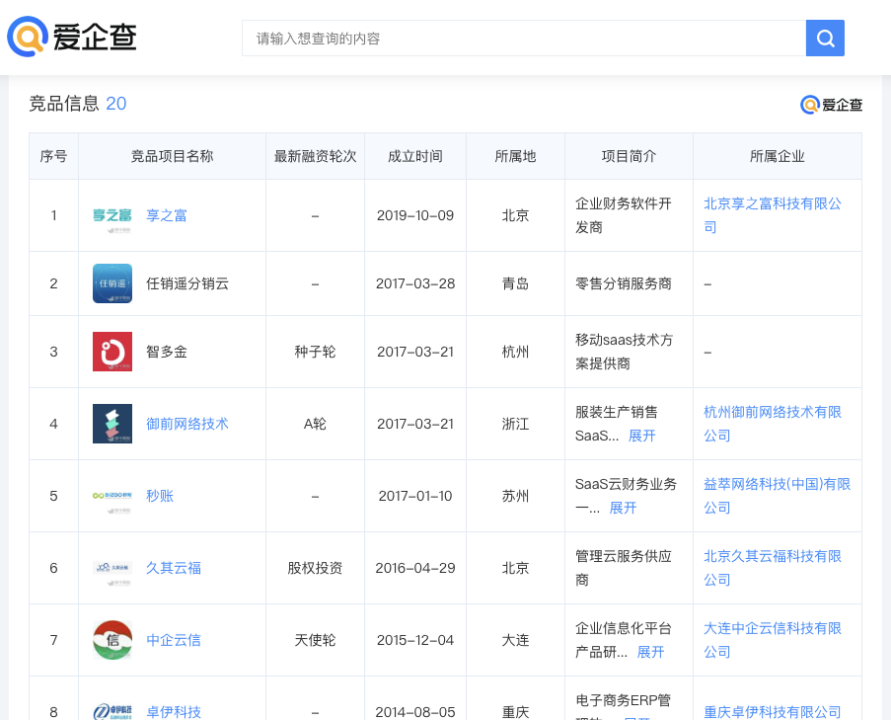Expand the SaaS云财务业务 description with 展开

[623, 508]
